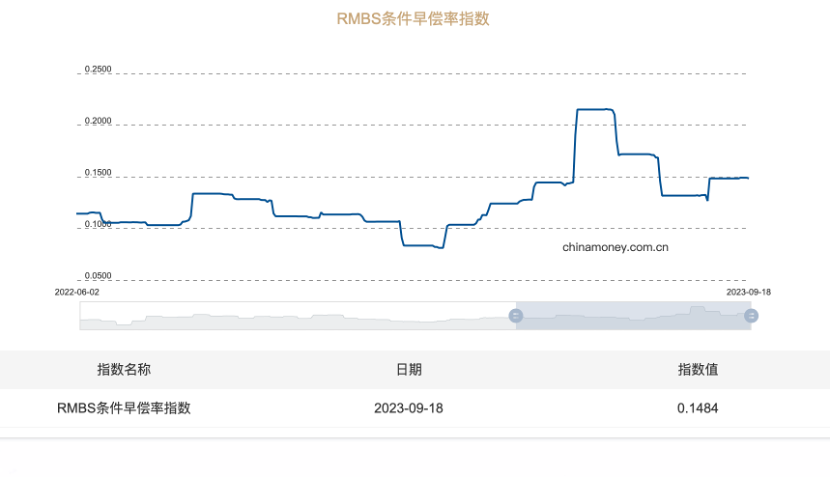Click the 指数值 column header
The image size is (830, 478).
[x=698, y=369]
